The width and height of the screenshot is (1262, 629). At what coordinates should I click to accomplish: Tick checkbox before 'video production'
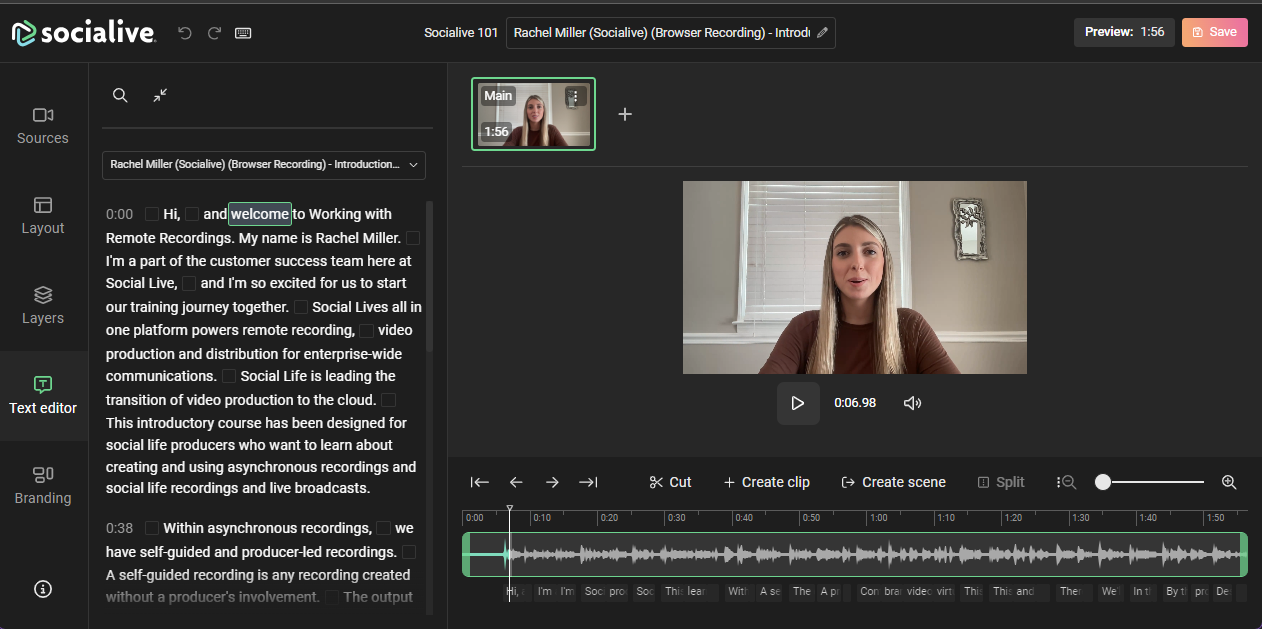click(x=367, y=330)
